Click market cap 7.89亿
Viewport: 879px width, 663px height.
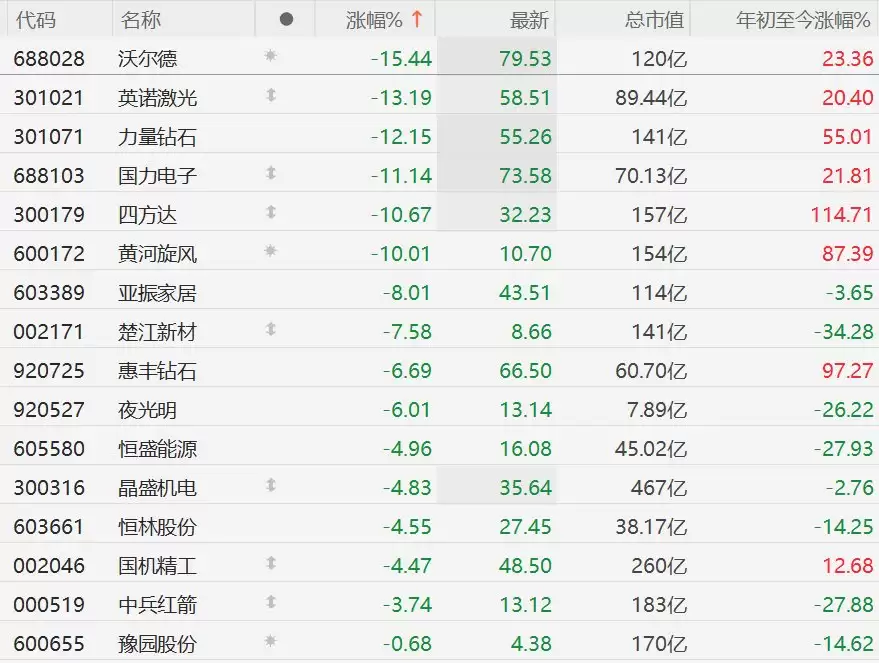[x=657, y=410]
